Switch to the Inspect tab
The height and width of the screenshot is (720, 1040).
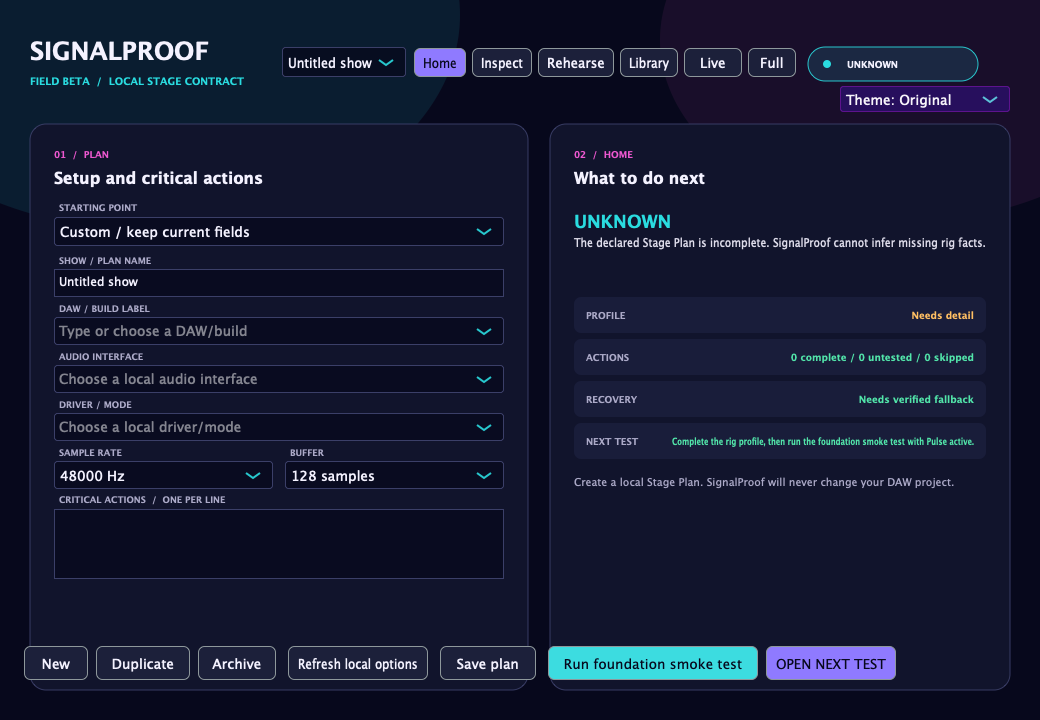click(501, 63)
